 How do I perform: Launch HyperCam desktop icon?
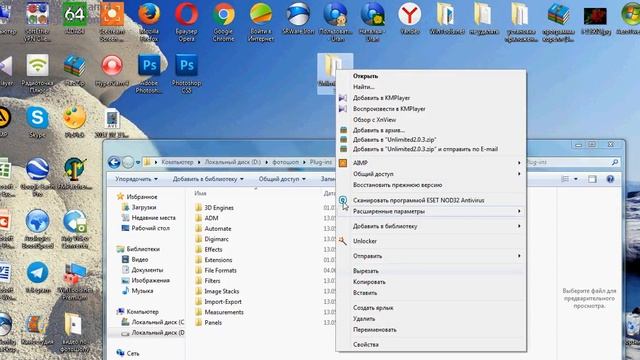point(112,70)
